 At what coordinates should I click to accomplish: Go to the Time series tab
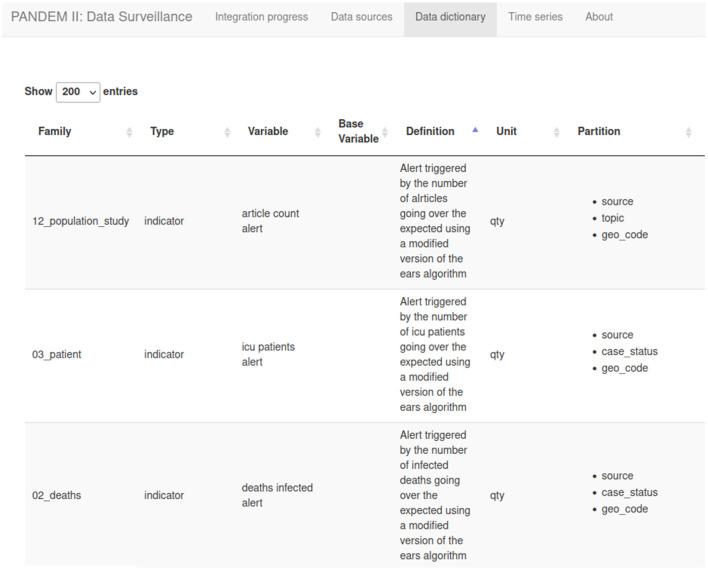pos(535,17)
